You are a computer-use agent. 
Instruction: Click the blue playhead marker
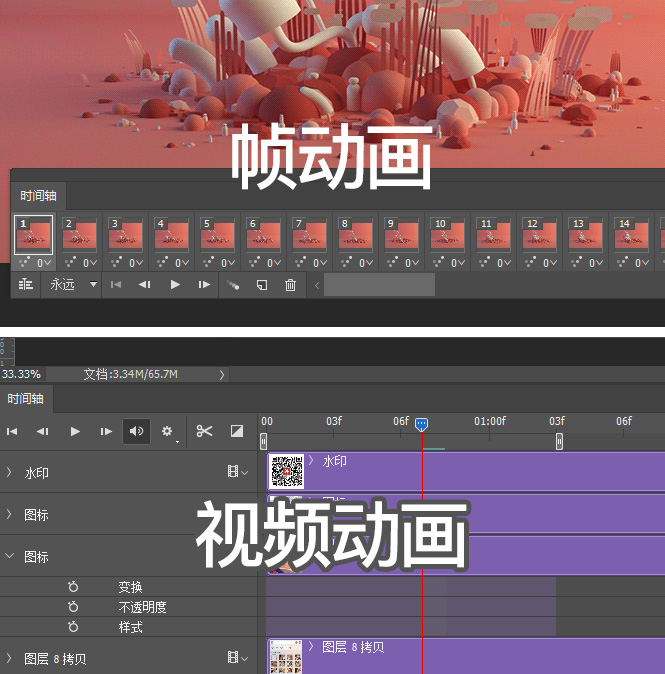click(421, 424)
